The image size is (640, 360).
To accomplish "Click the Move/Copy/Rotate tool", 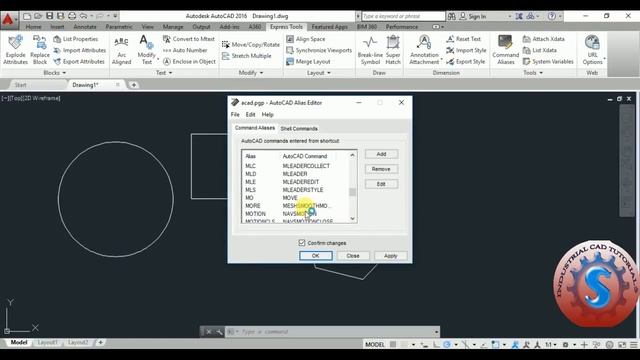I will [x=251, y=44].
